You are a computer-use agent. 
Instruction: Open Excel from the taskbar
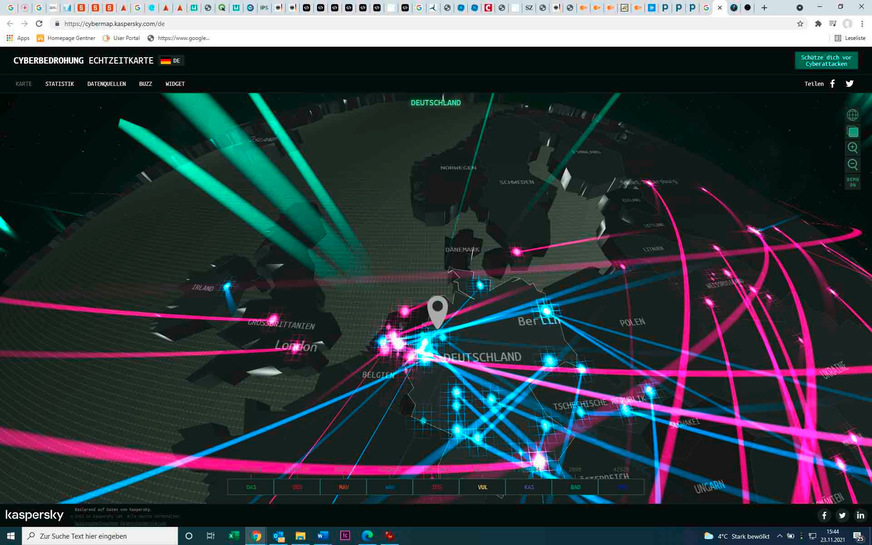click(234, 536)
